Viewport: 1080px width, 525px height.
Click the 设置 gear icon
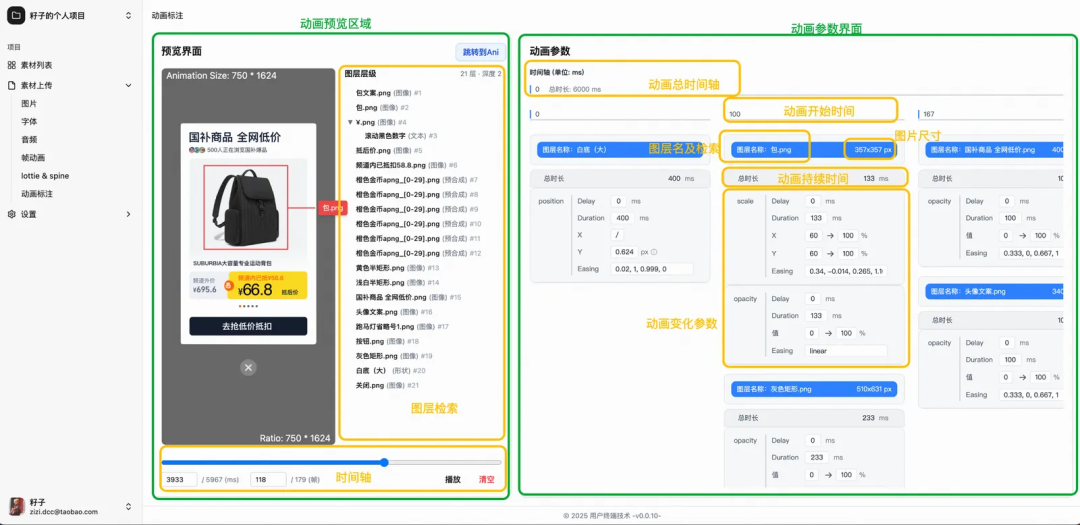(11, 214)
